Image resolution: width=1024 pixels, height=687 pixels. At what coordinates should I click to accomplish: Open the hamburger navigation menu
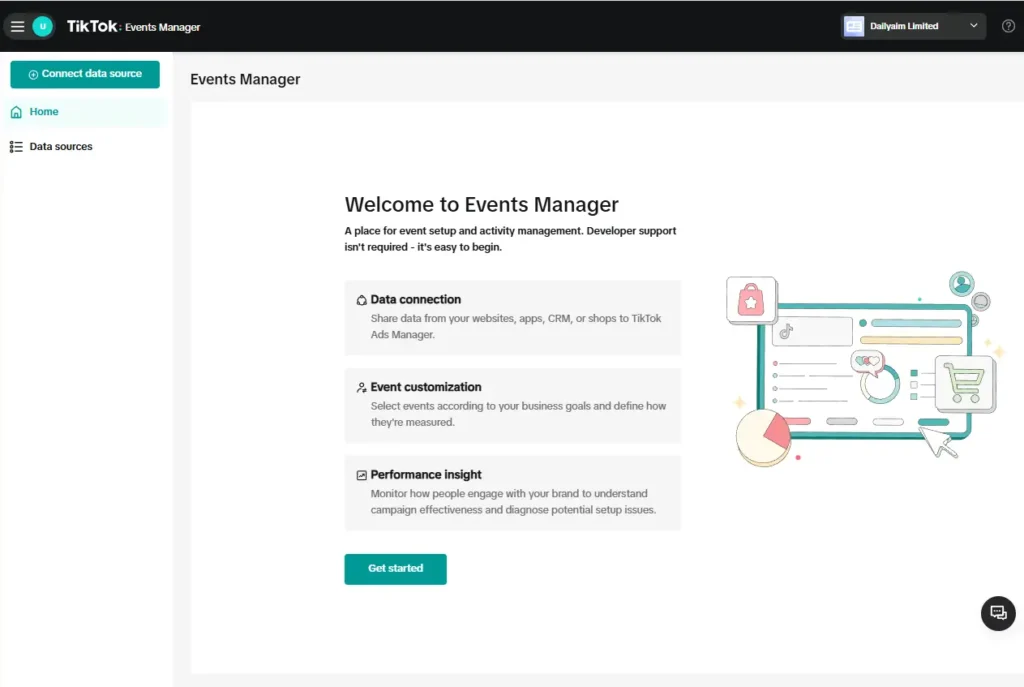tap(18, 27)
